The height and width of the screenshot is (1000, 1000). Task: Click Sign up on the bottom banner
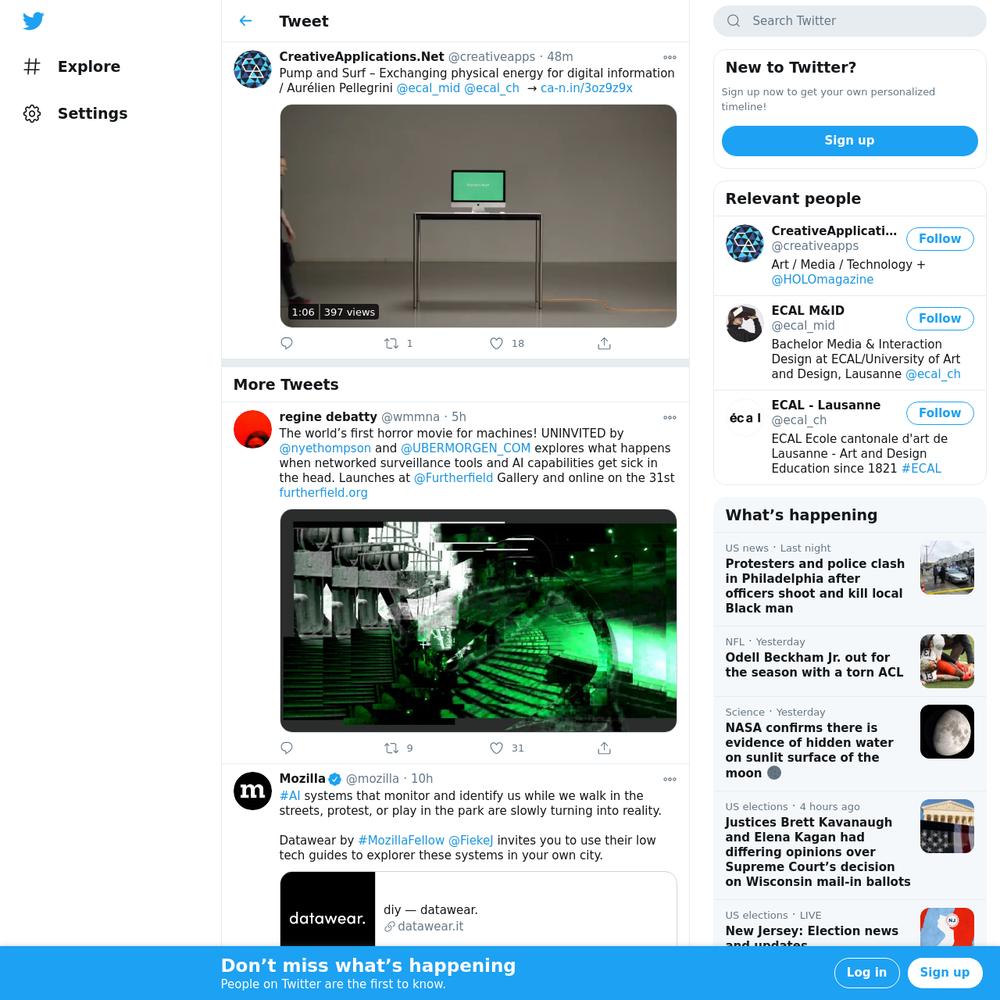[945, 973]
